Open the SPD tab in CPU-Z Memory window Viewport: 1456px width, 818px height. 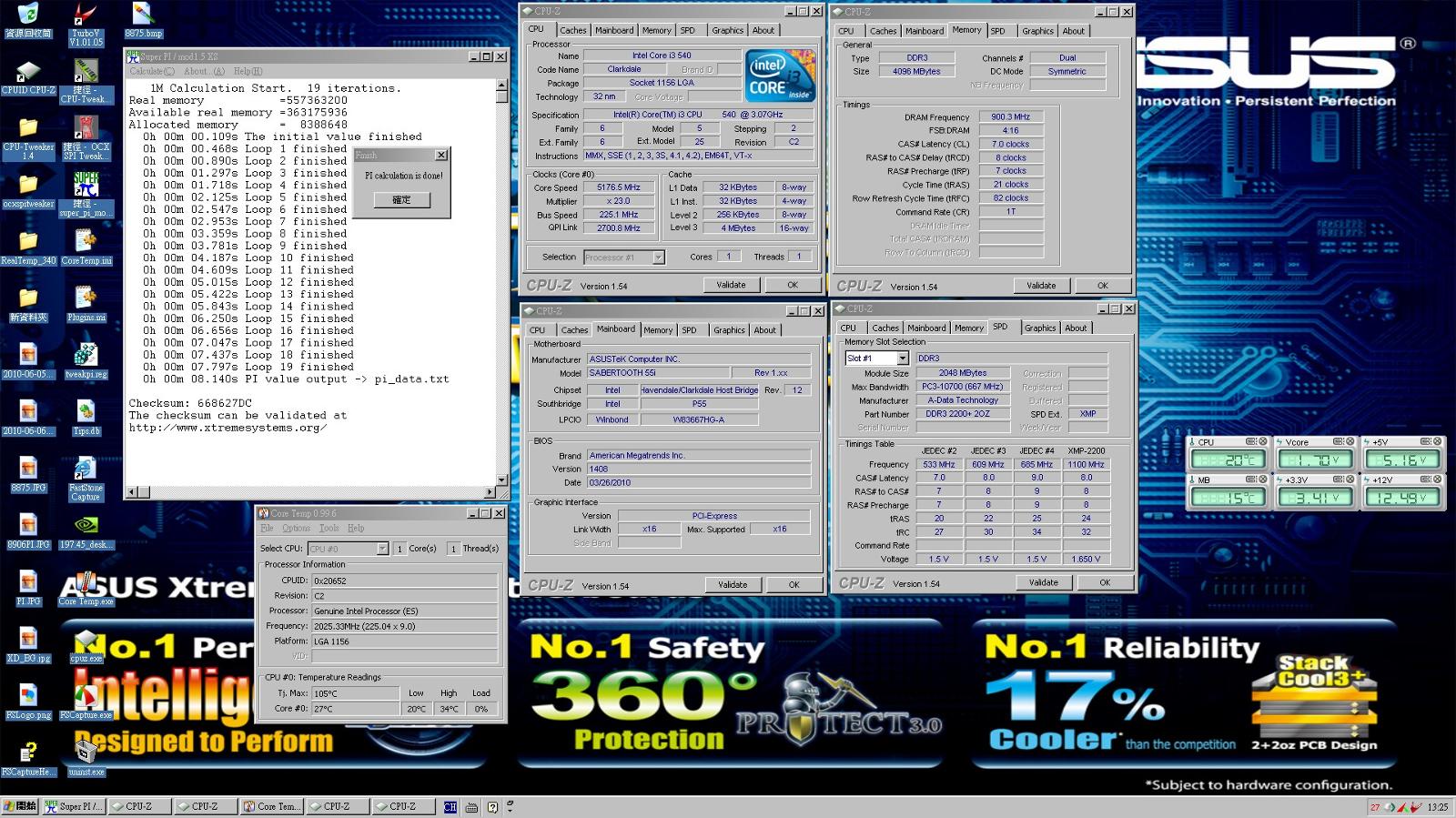[998, 31]
